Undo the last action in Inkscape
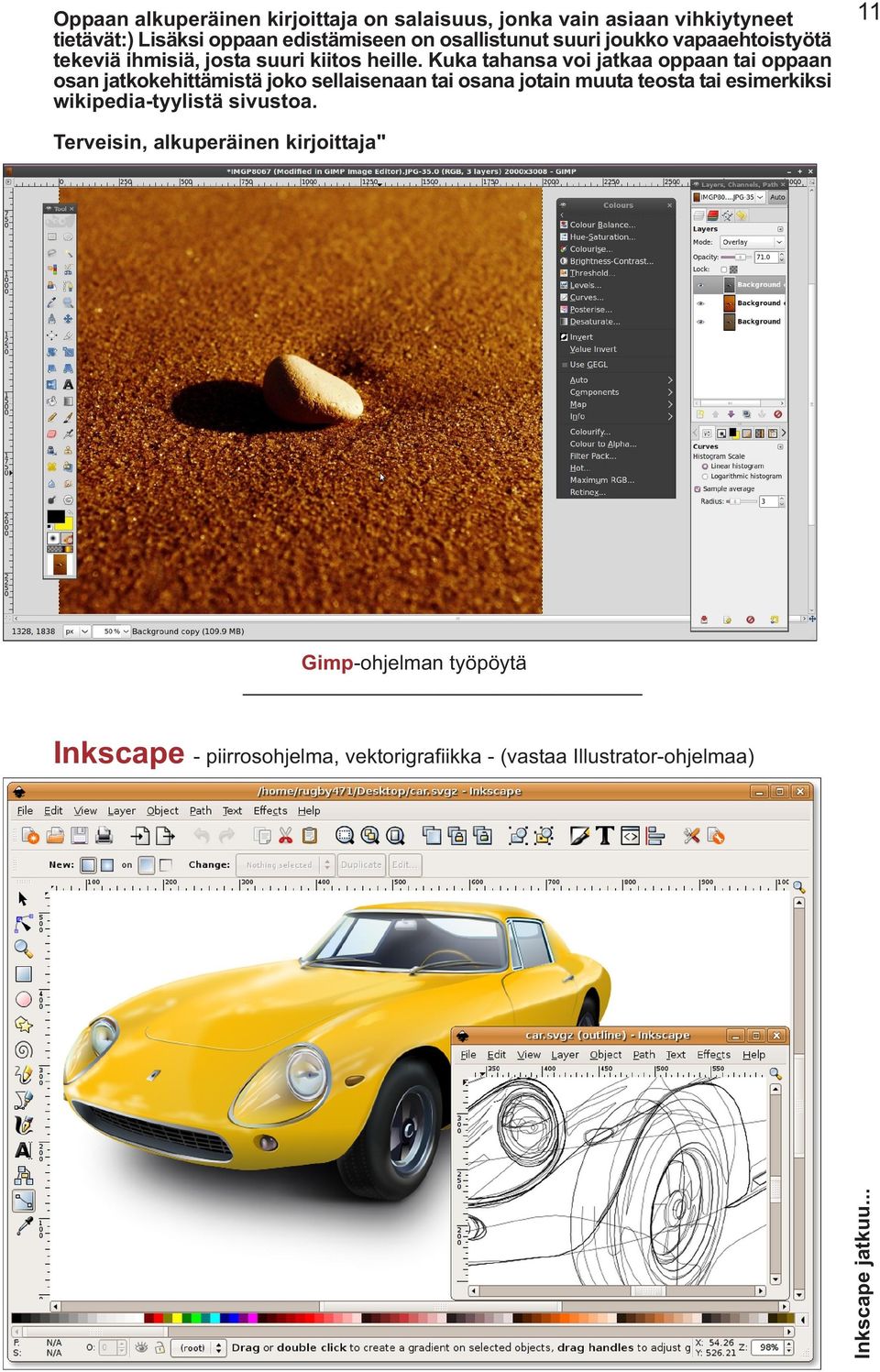Image resolution: width=880 pixels, height=1372 pixels. 202,835
